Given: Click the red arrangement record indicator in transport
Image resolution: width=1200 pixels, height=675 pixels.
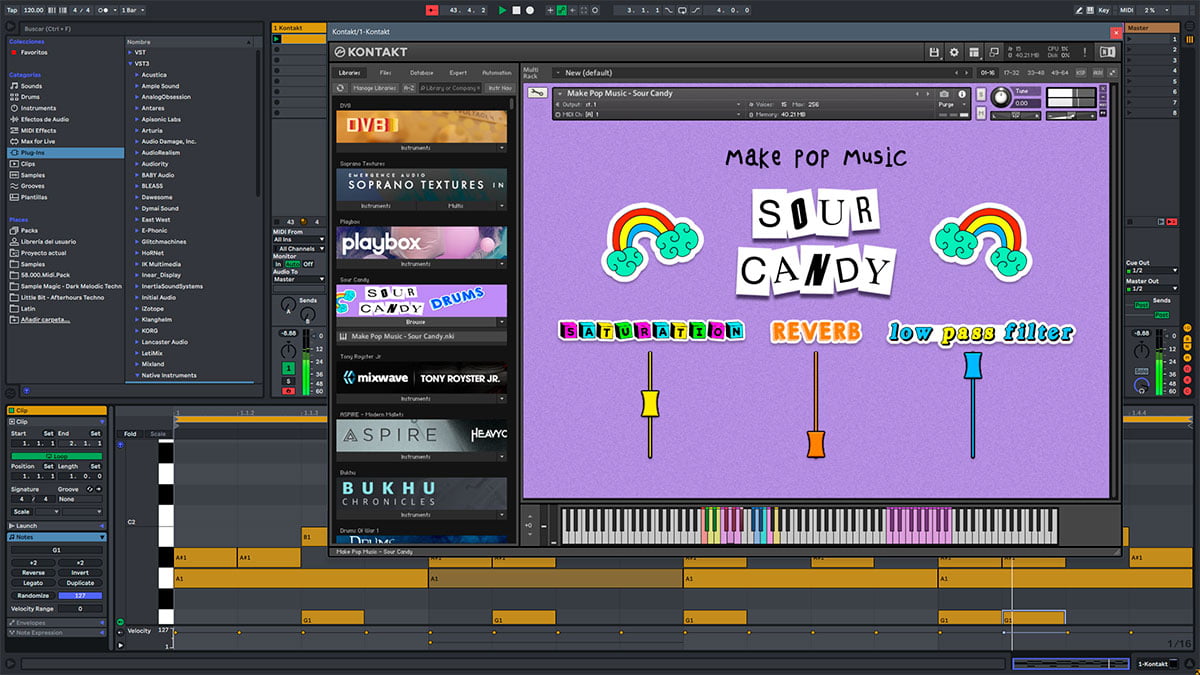Looking at the screenshot, I should 432,10.
